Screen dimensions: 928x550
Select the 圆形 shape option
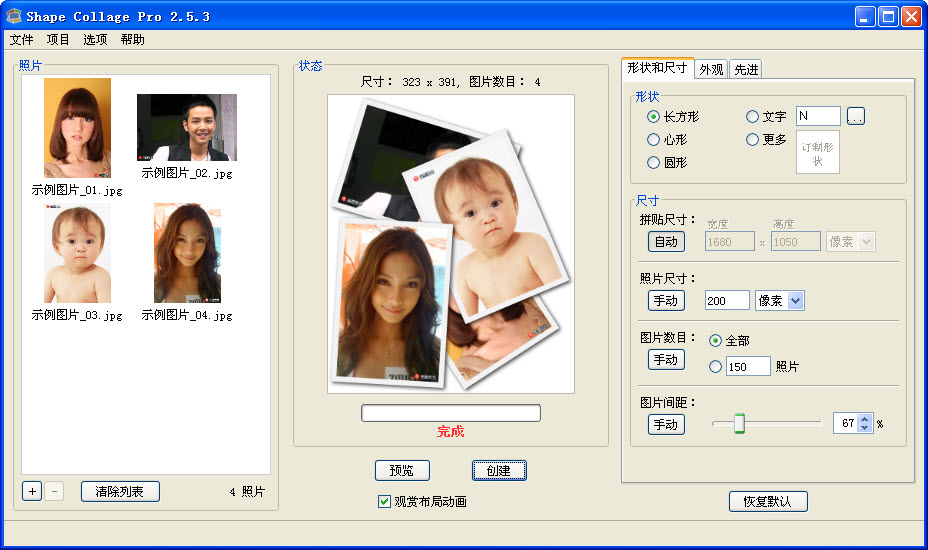[x=667, y=162]
